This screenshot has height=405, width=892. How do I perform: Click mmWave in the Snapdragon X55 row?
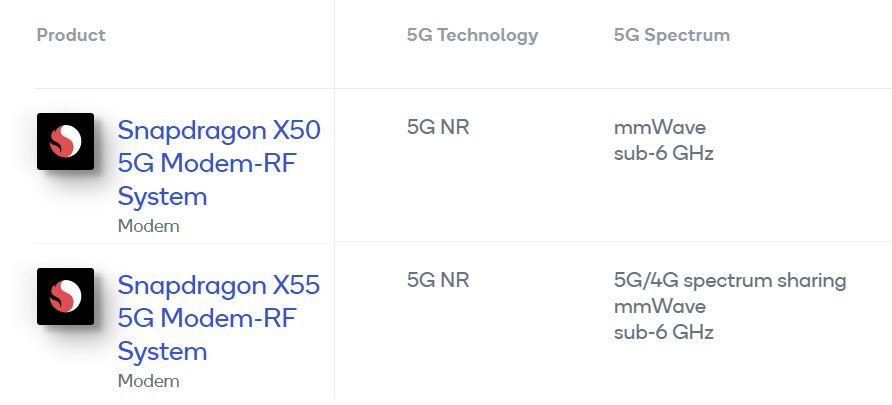point(660,307)
